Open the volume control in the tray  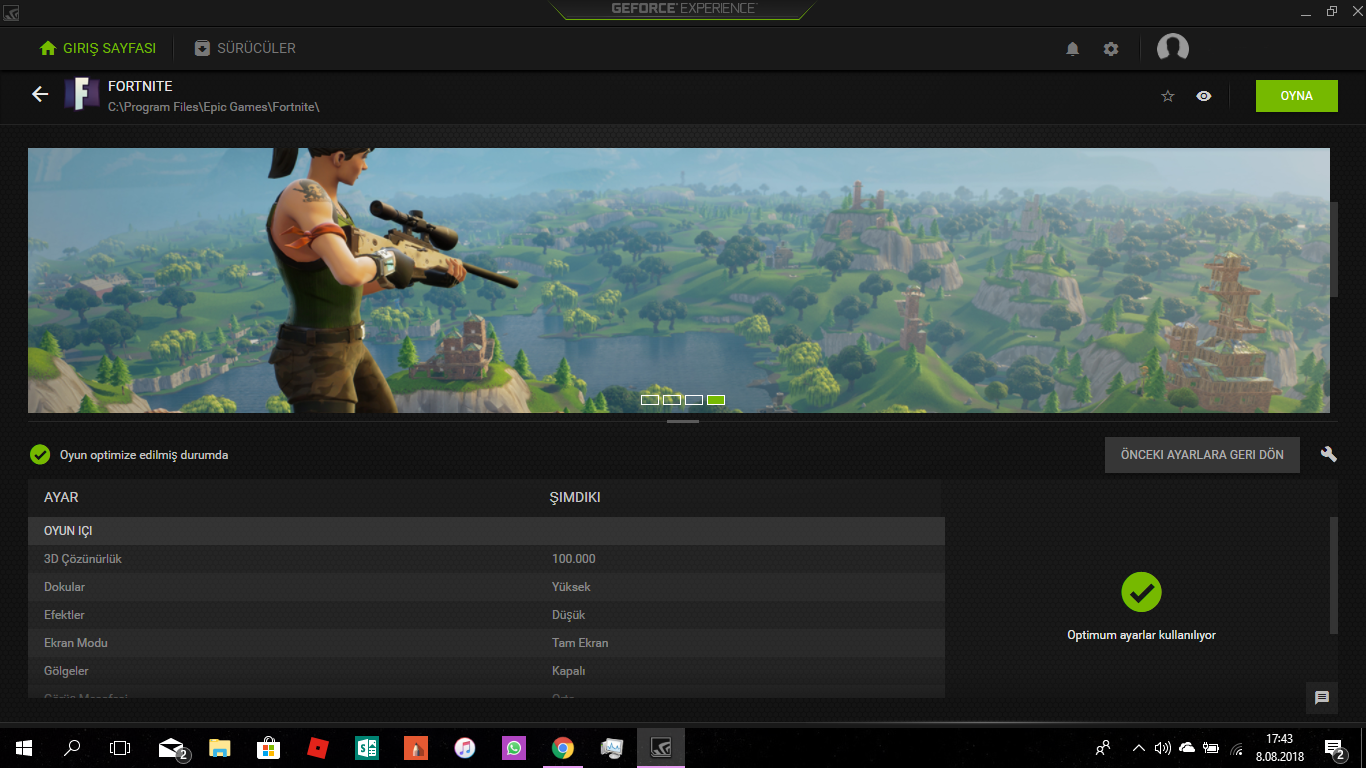(x=1162, y=747)
